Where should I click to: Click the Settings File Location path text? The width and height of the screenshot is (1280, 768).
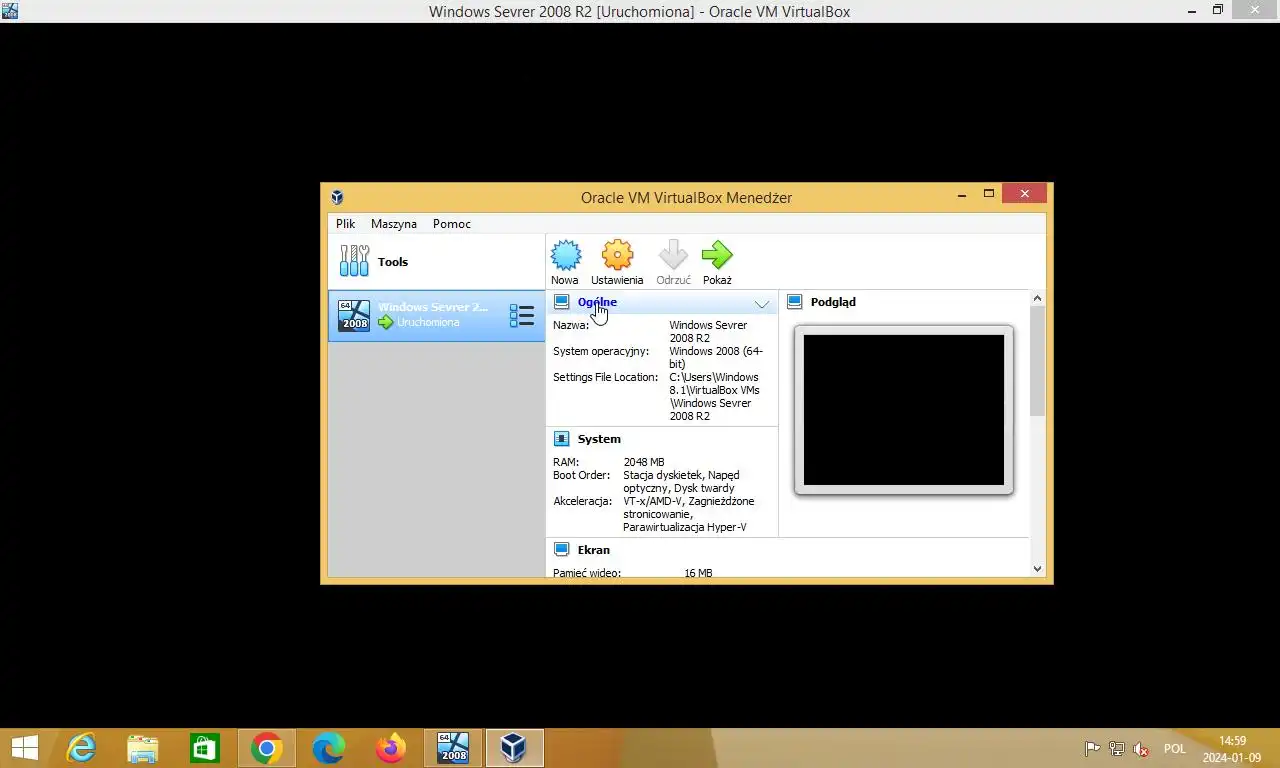point(715,397)
